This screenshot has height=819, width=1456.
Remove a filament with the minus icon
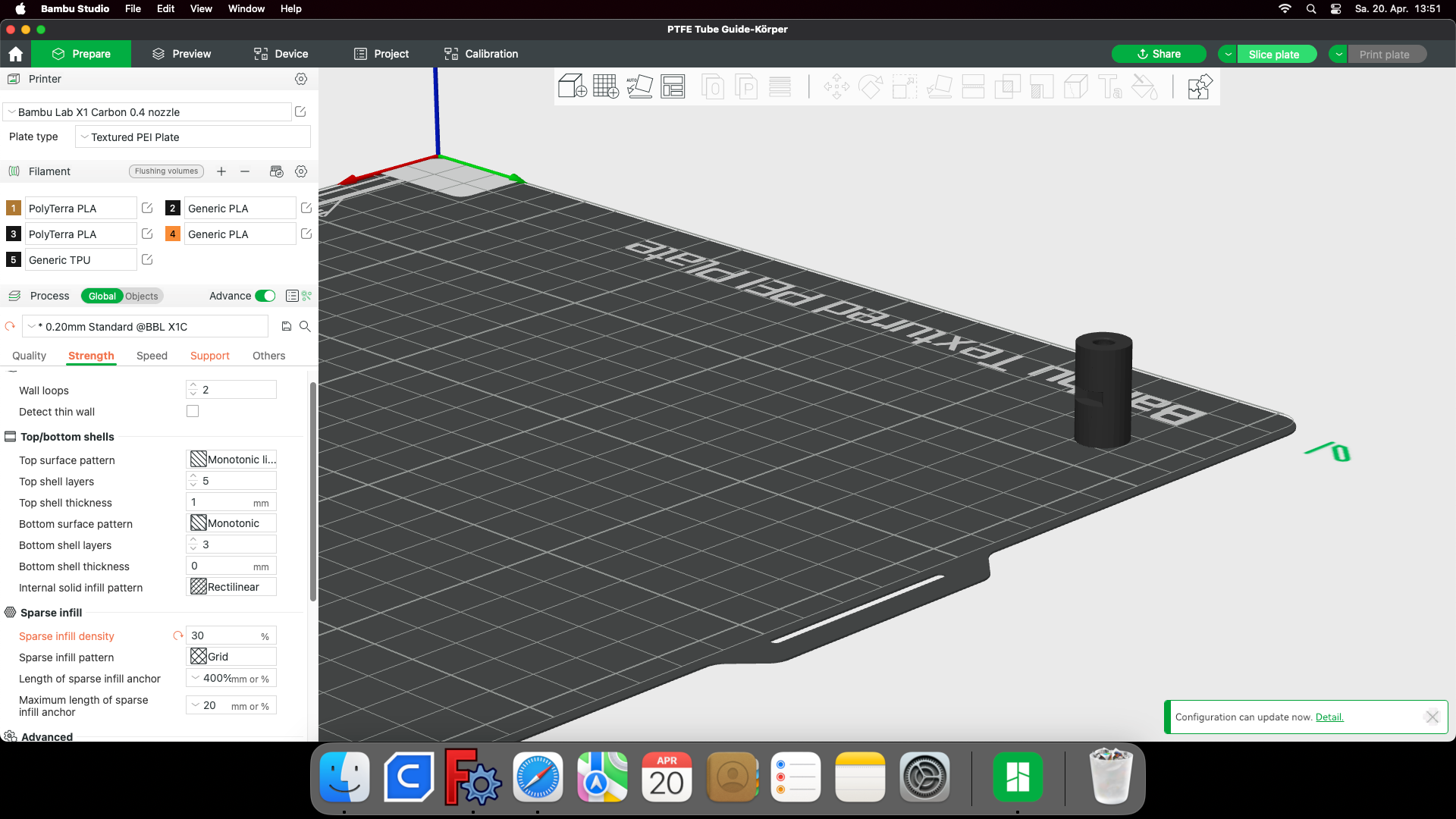pos(245,171)
